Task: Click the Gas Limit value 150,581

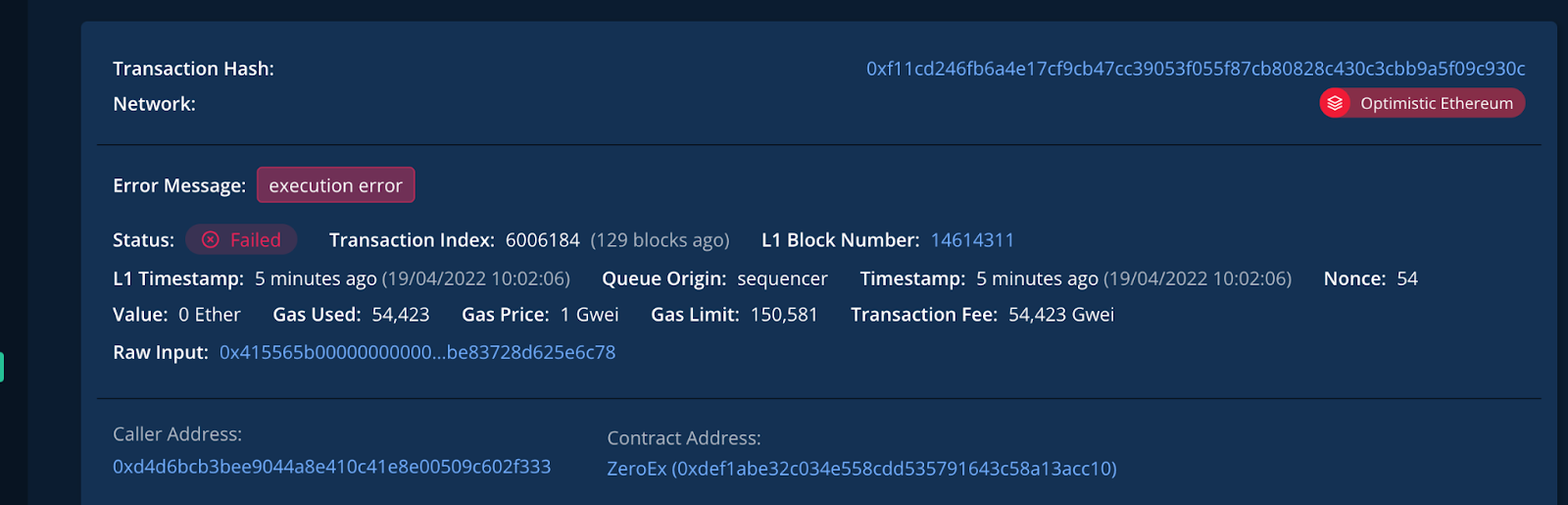Action: [783, 315]
